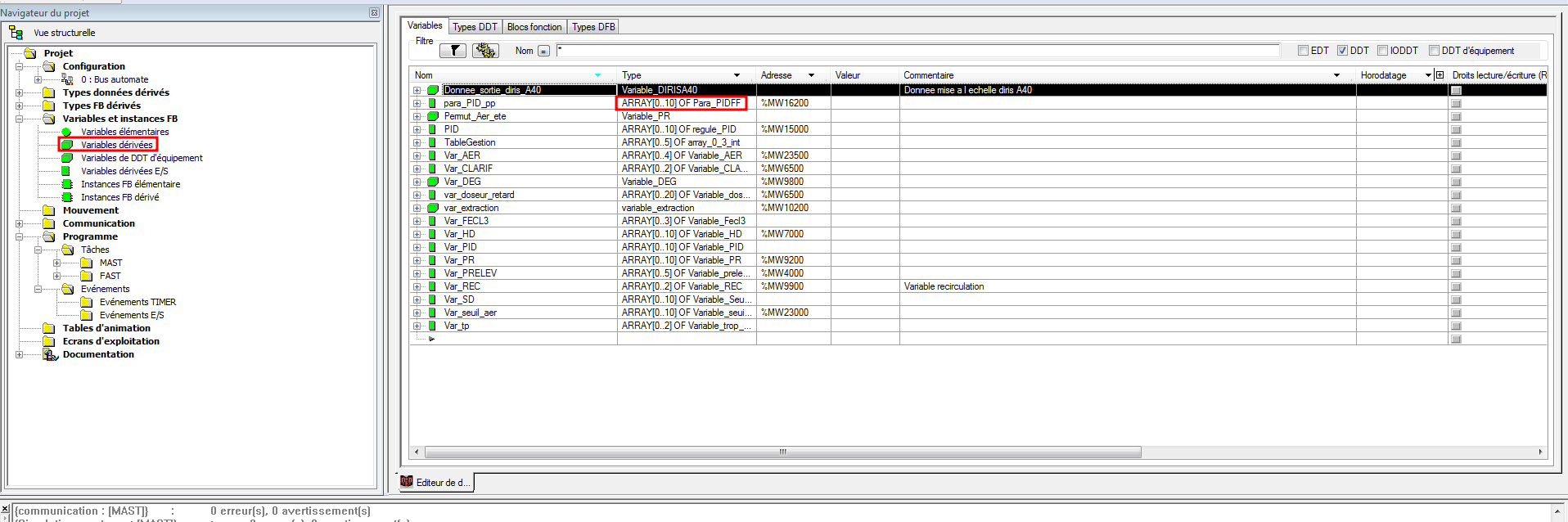The width and height of the screenshot is (1568, 522).
Task: Enable the EDT filter checkbox
Action: [1303, 51]
